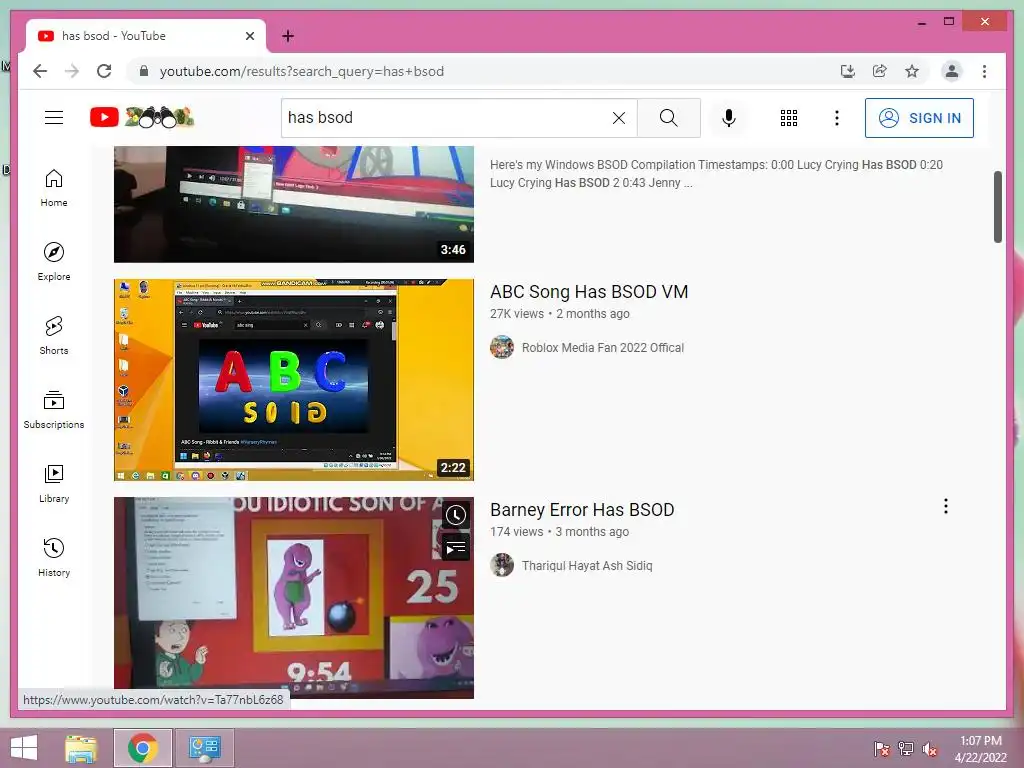This screenshot has height=768, width=1024.
Task: Open the ABC Song Has BSOD VM title
Action: (x=589, y=292)
